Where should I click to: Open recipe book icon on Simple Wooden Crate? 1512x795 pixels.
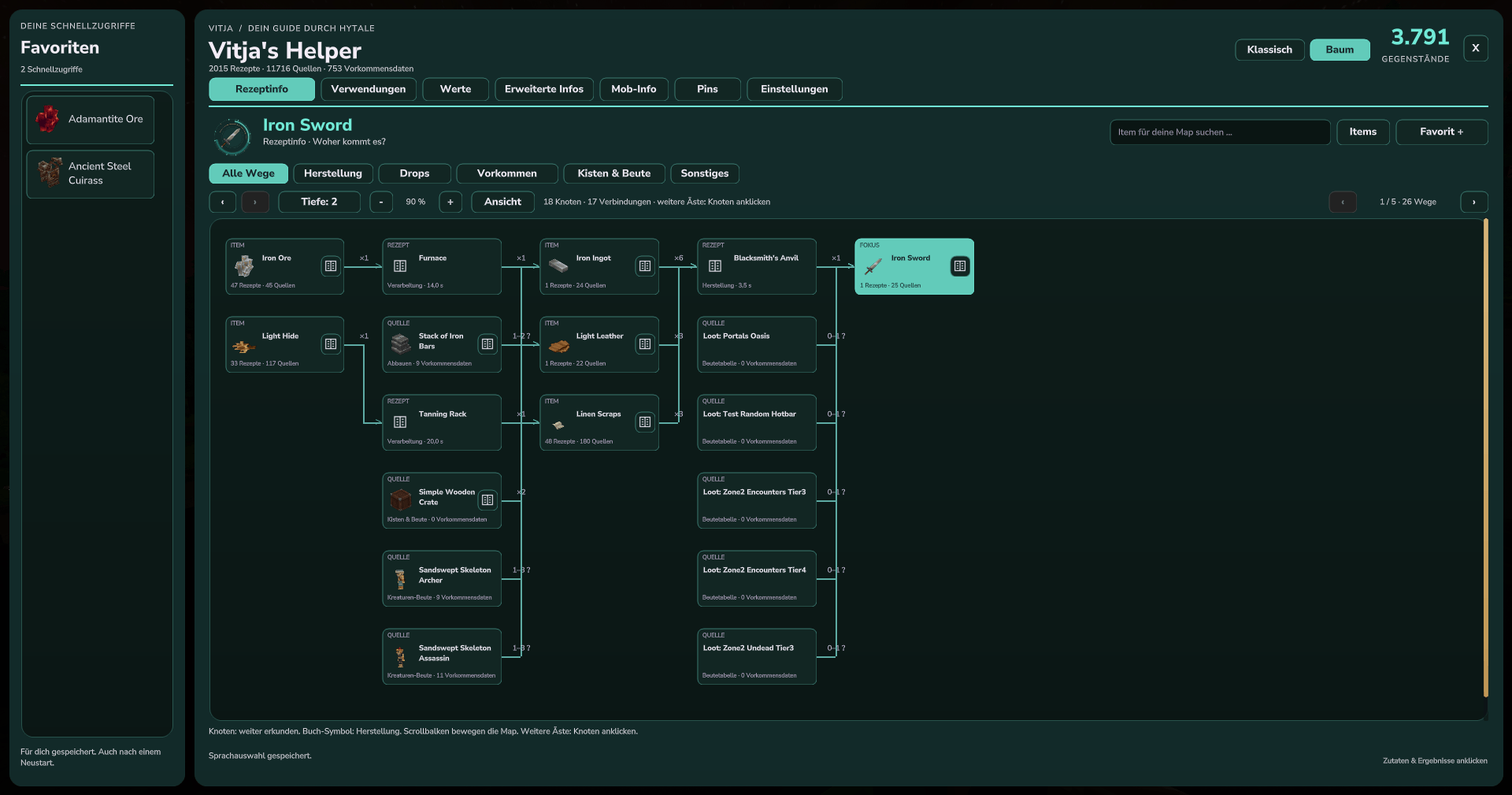[487, 500]
